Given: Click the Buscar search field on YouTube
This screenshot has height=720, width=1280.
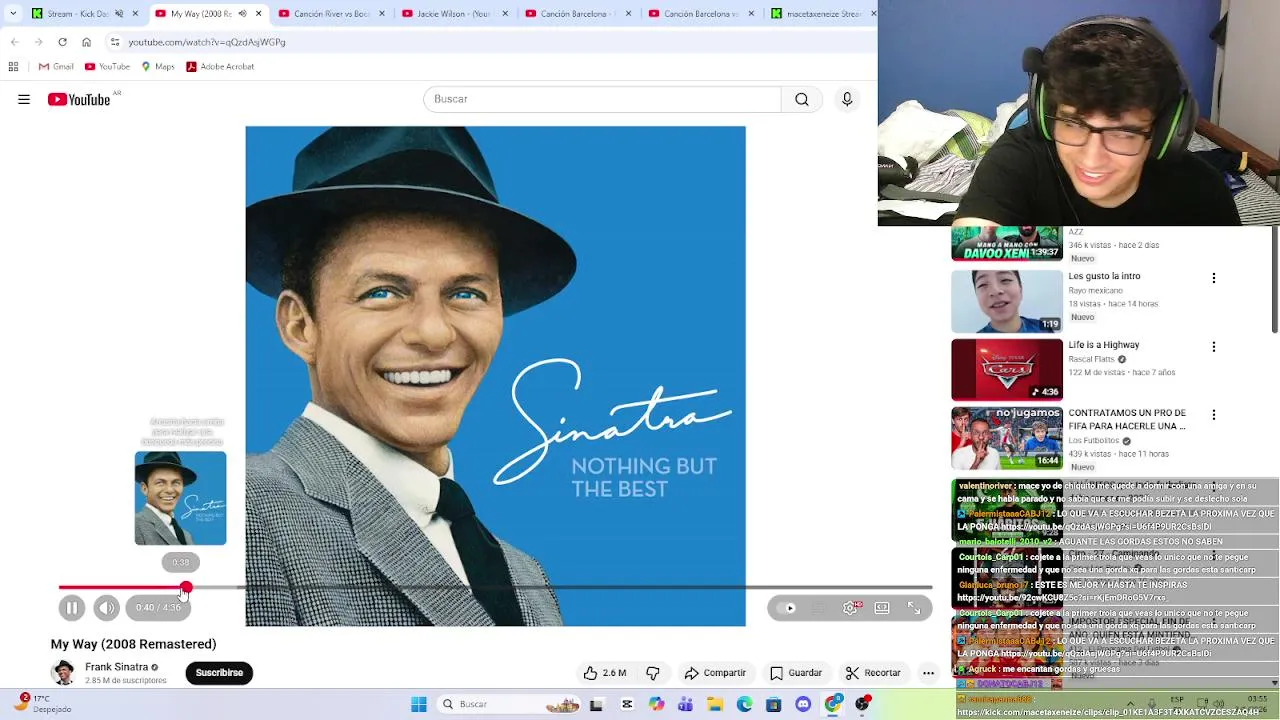Looking at the screenshot, I should [602, 99].
